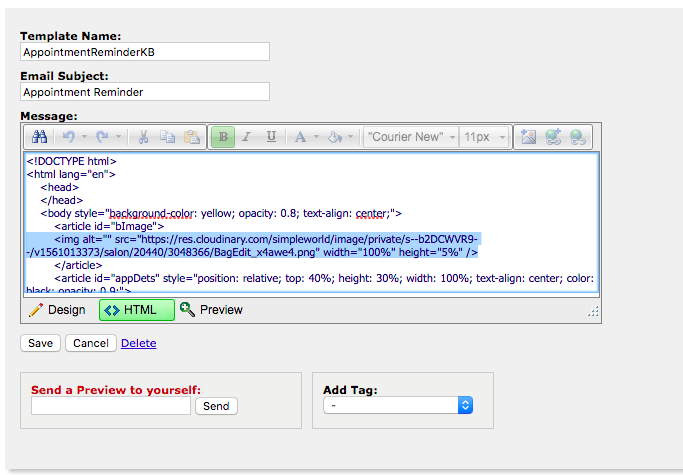Focus the Email Subject field
Image resolution: width=683 pixels, height=475 pixels.
click(145, 92)
